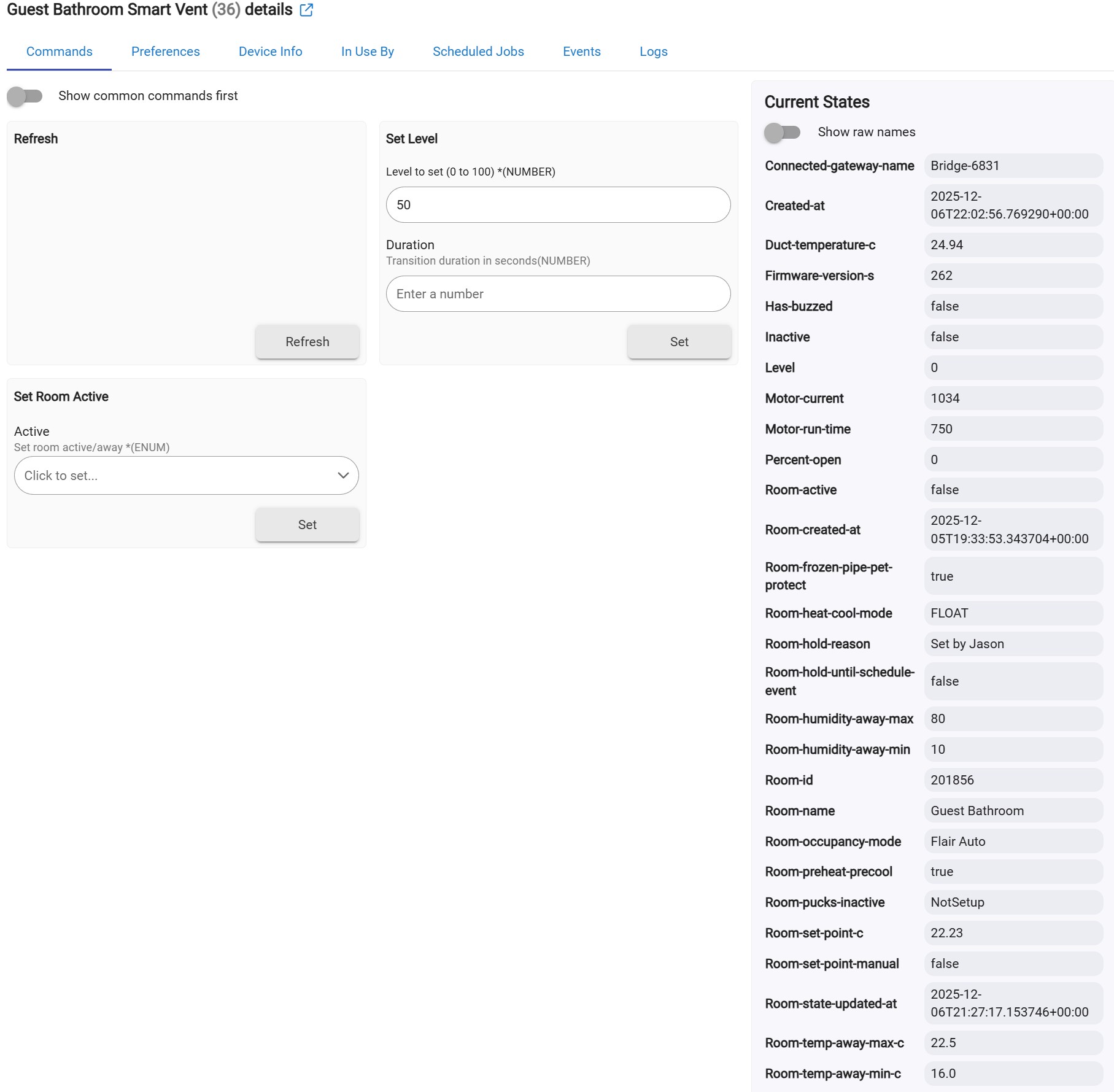Click the Connected-gateway-name value Bridge-6831
Viewport: 1114px width, 1092px height.
click(x=964, y=166)
